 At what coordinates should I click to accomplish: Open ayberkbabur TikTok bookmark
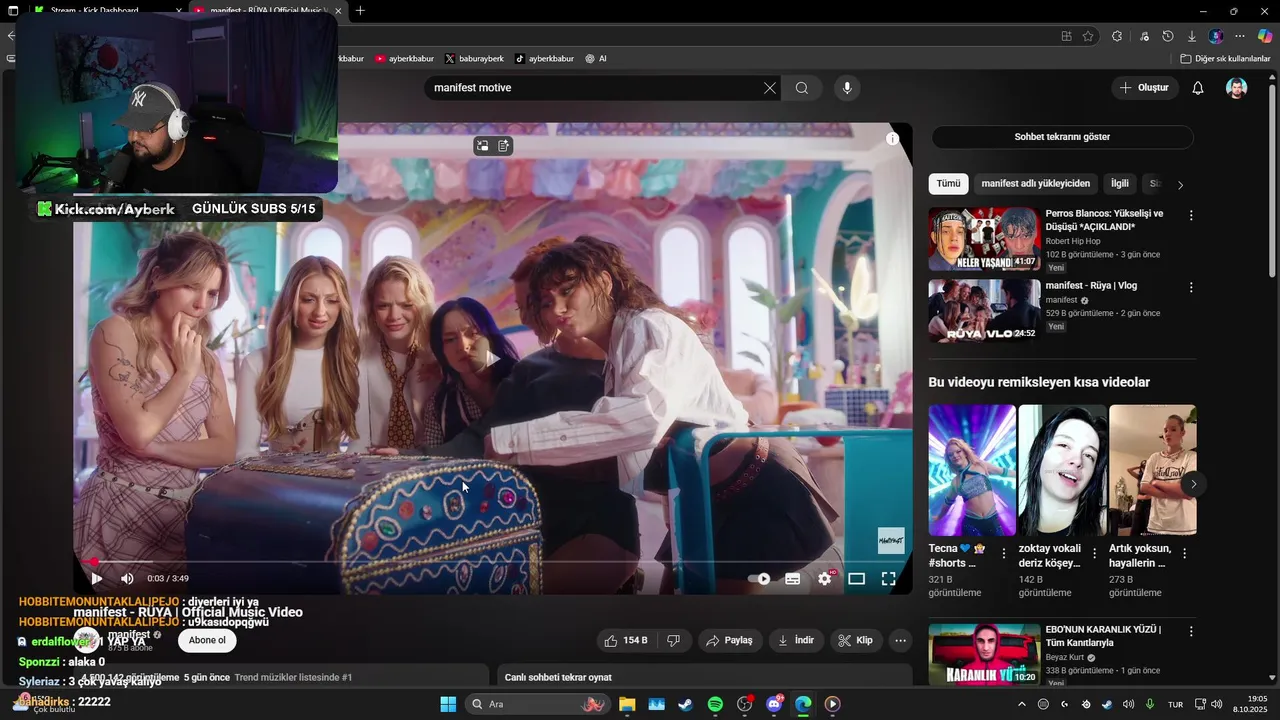pyautogui.click(x=545, y=59)
